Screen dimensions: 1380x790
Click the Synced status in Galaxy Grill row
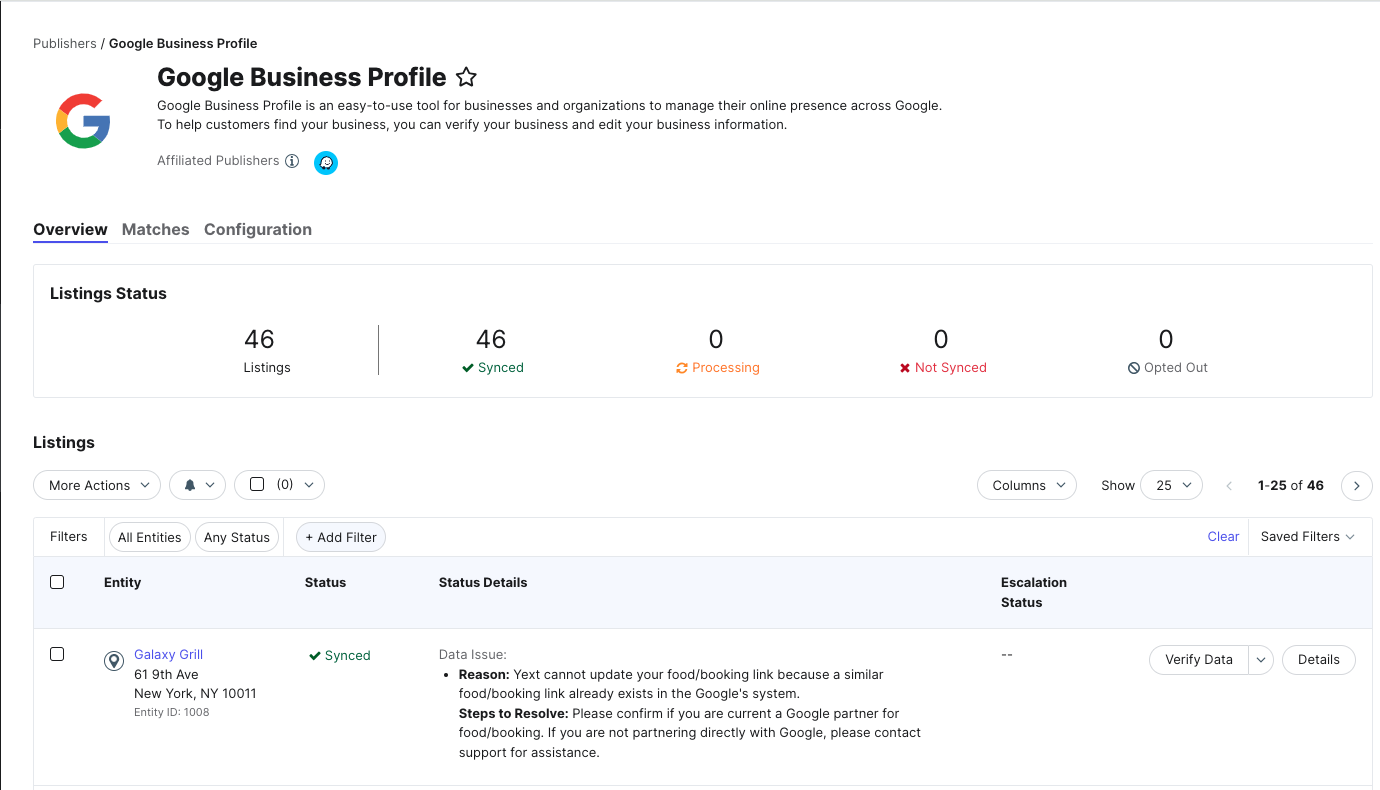pyautogui.click(x=340, y=656)
